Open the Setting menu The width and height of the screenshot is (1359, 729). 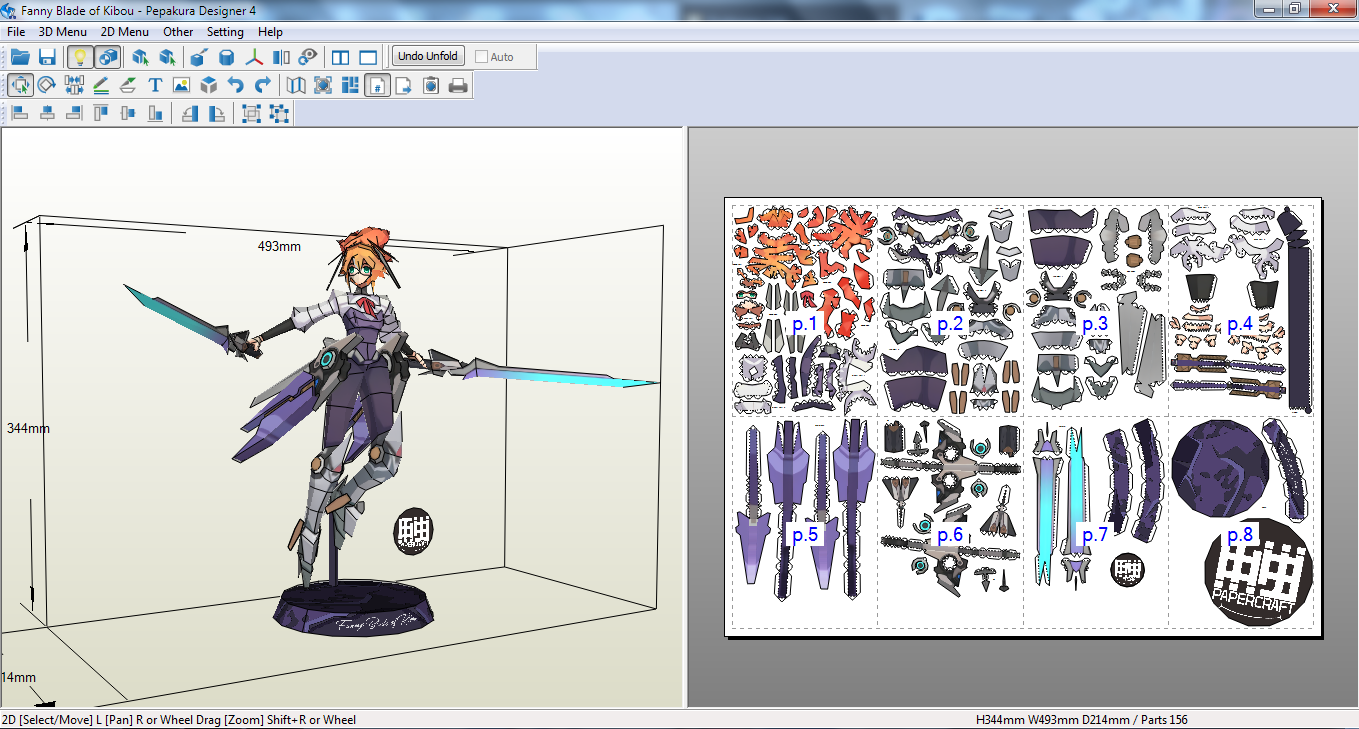tap(225, 32)
